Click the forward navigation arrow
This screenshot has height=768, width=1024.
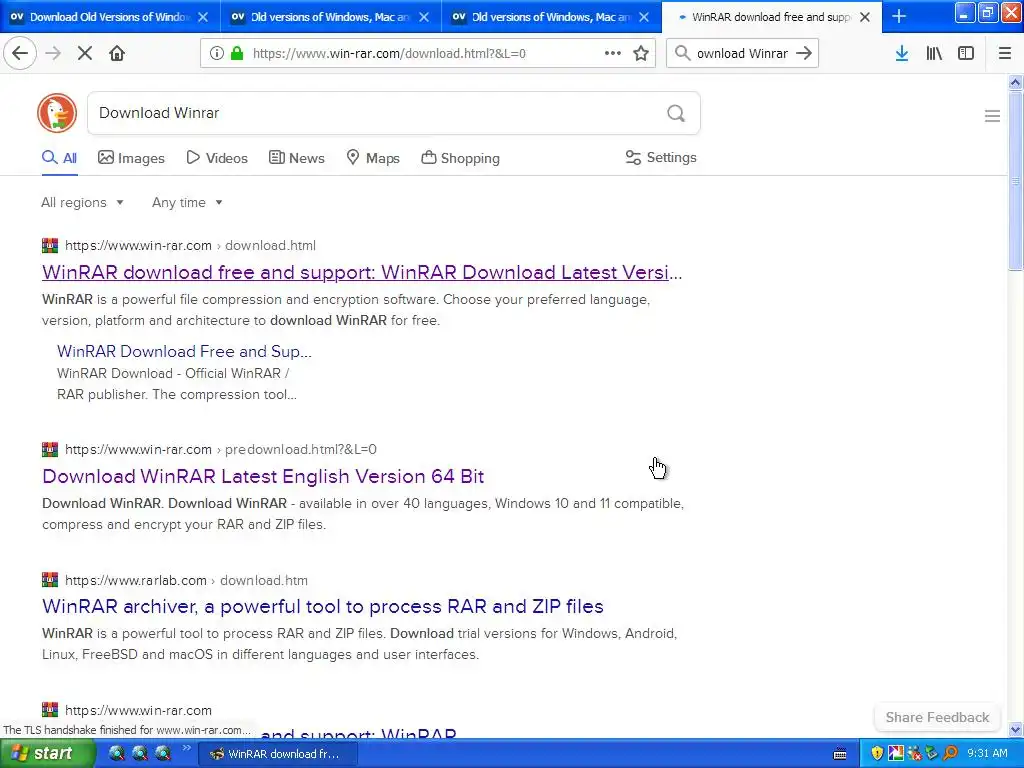pyautogui.click(x=53, y=54)
